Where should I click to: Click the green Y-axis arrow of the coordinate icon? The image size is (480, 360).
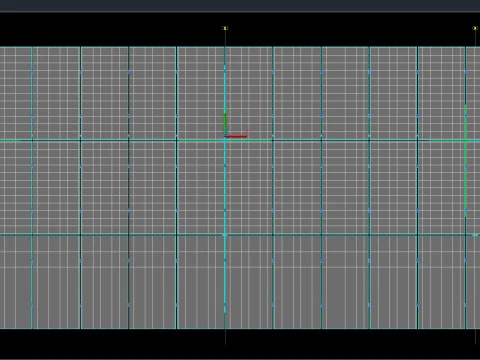225,124
